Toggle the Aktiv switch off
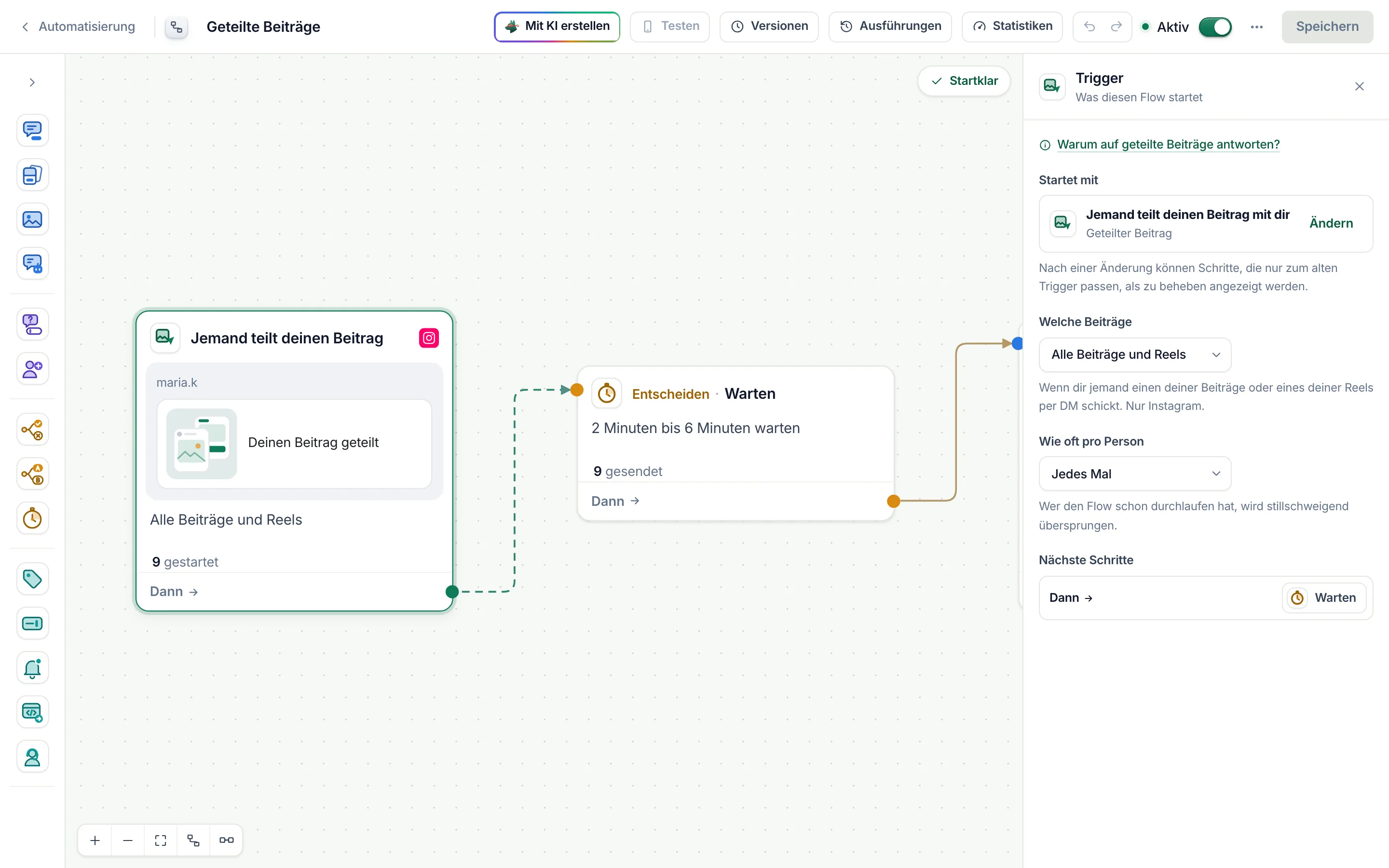This screenshot has height=868, width=1389. 1215,27
